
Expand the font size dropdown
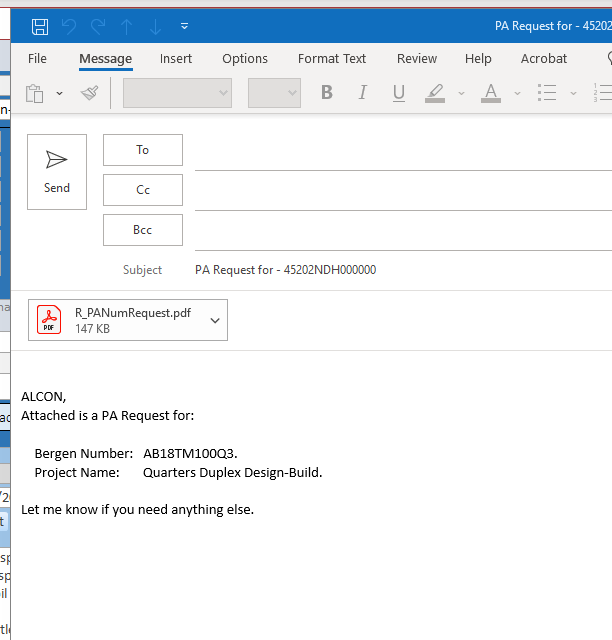(292, 93)
